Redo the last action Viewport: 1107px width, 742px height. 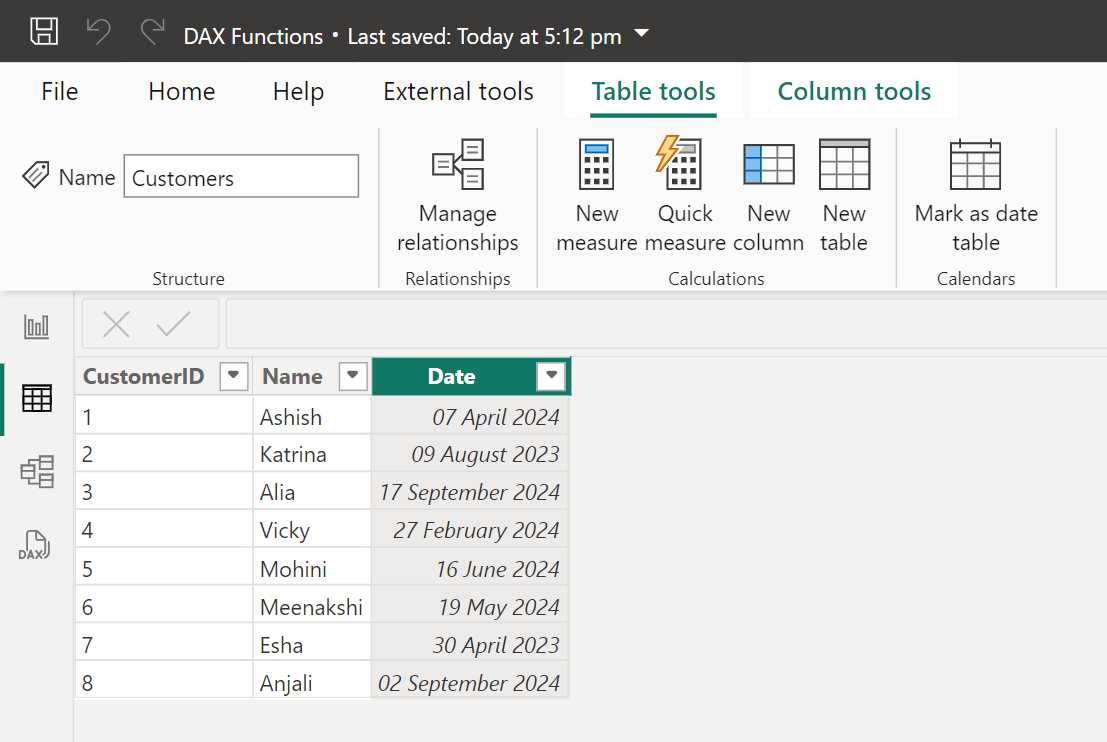pos(151,31)
